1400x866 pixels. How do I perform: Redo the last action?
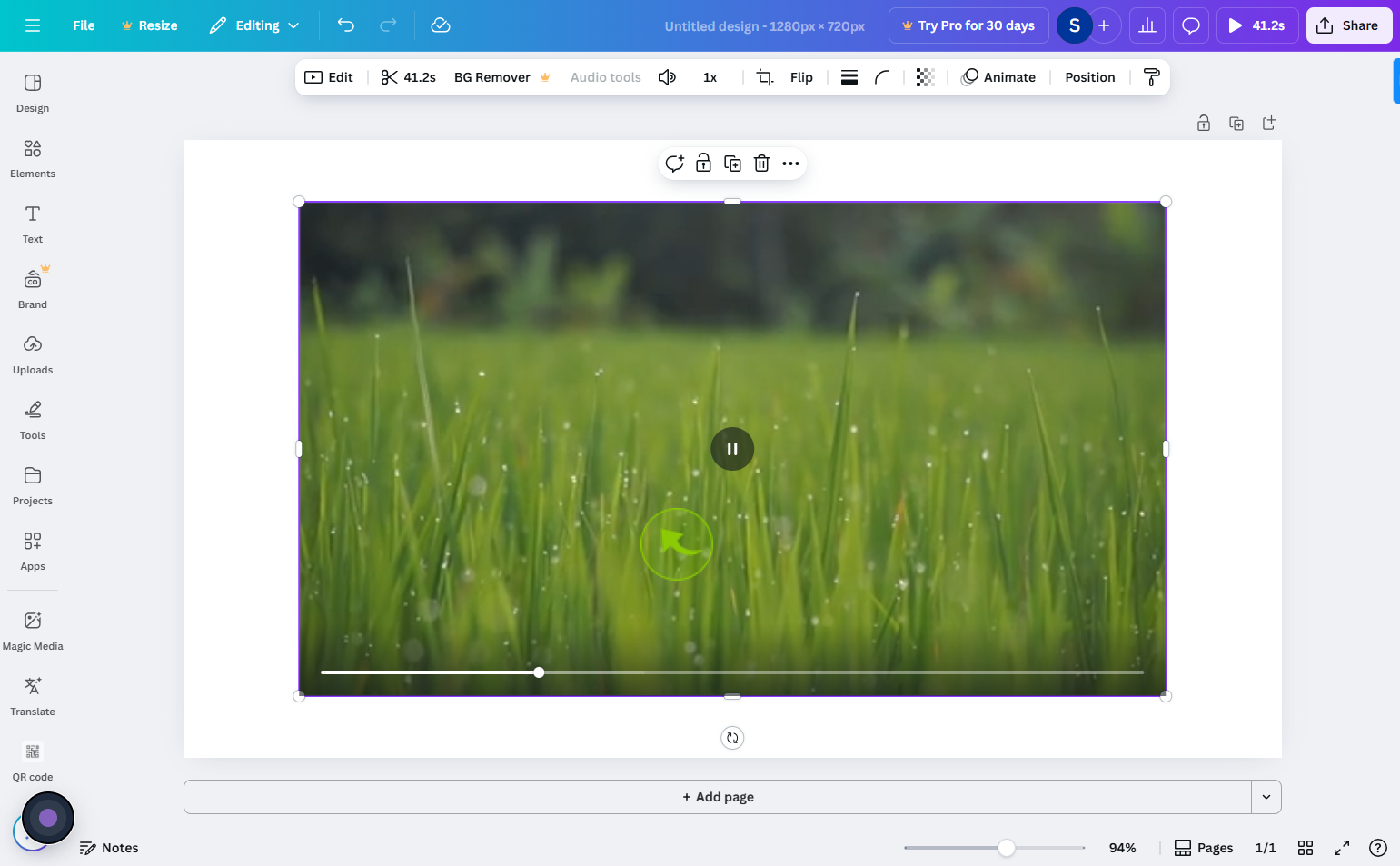[388, 25]
